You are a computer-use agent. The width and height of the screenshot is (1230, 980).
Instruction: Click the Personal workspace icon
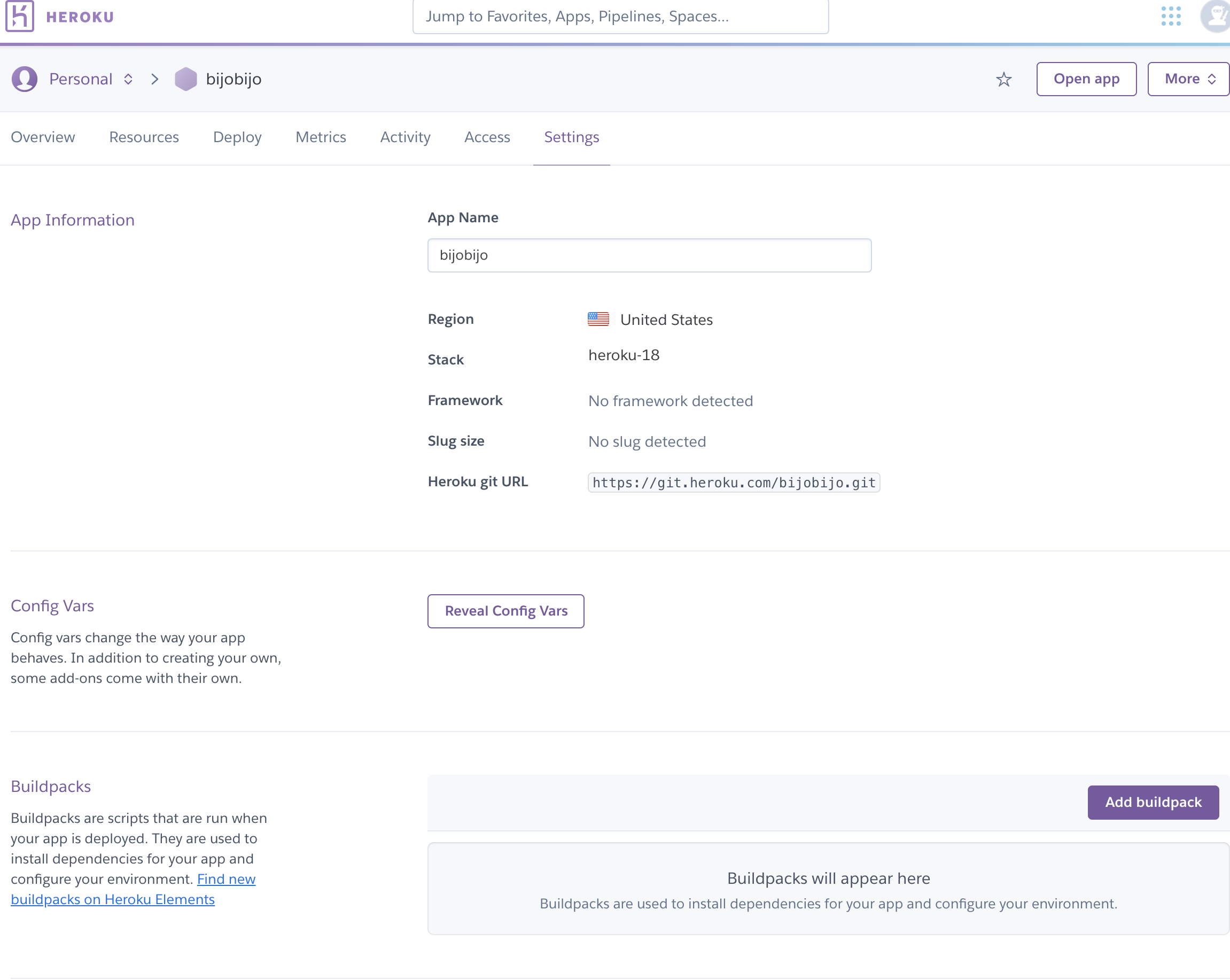pyautogui.click(x=24, y=79)
